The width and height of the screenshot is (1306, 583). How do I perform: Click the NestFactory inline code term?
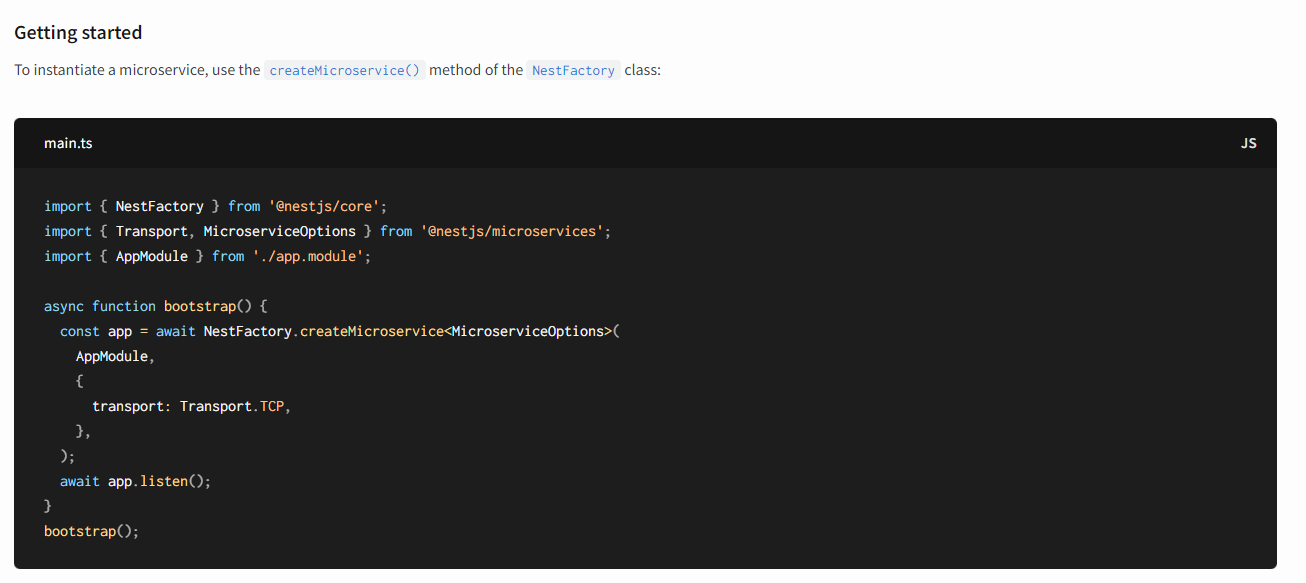(573, 70)
